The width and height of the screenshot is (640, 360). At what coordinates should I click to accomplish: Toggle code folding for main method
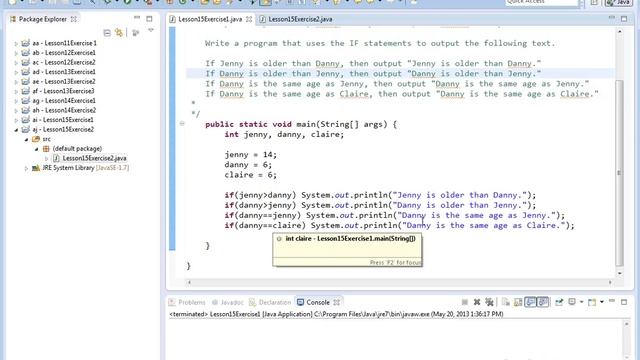182,123
